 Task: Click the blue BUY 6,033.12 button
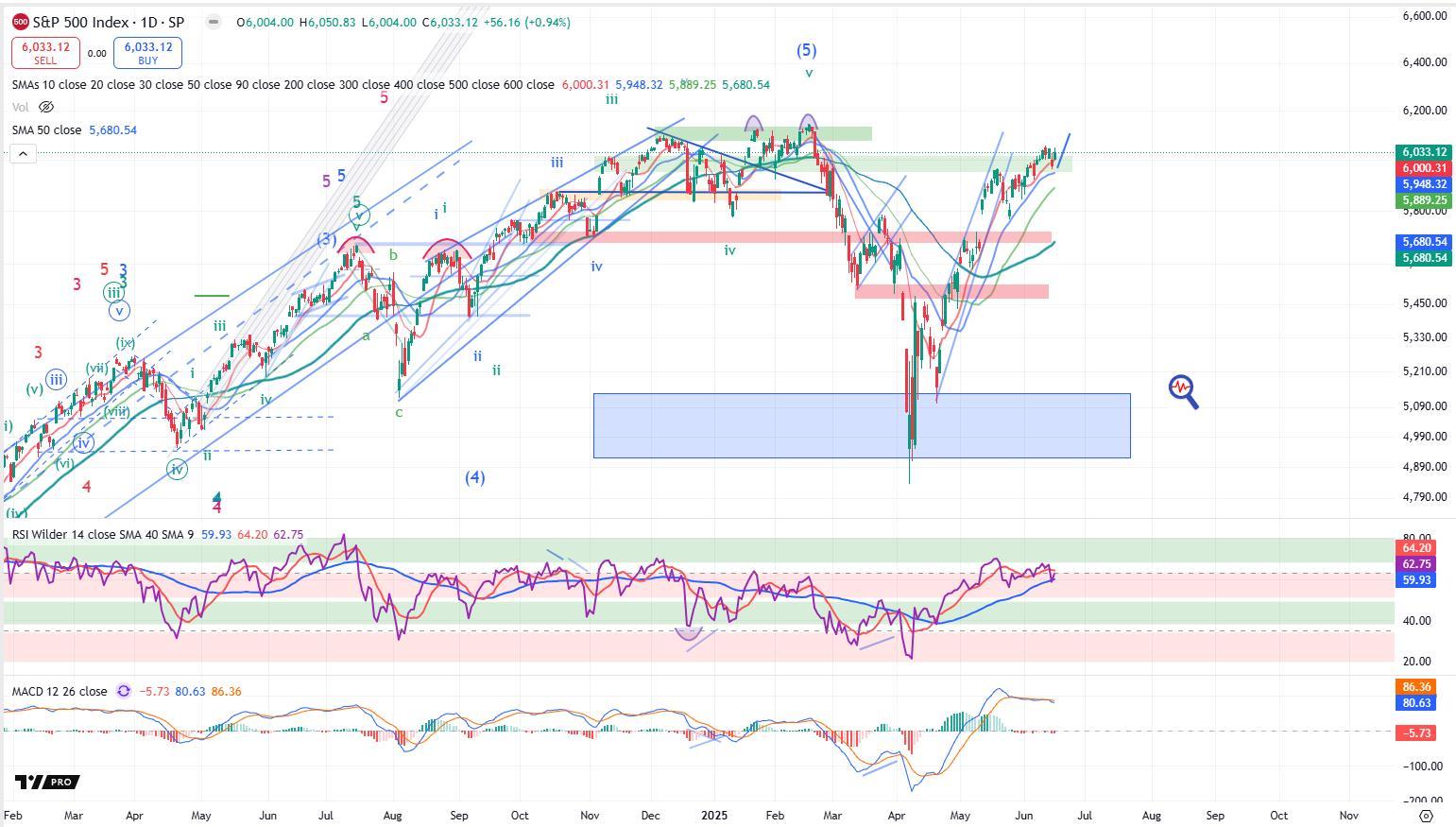tap(147, 53)
